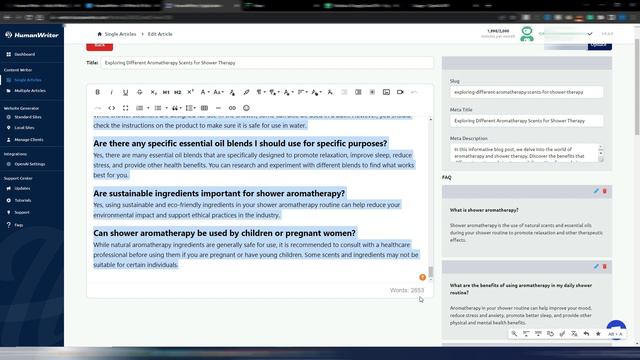Open the emoticons picker
This screenshot has height=360, width=640.
pyautogui.click(x=246, y=108)
